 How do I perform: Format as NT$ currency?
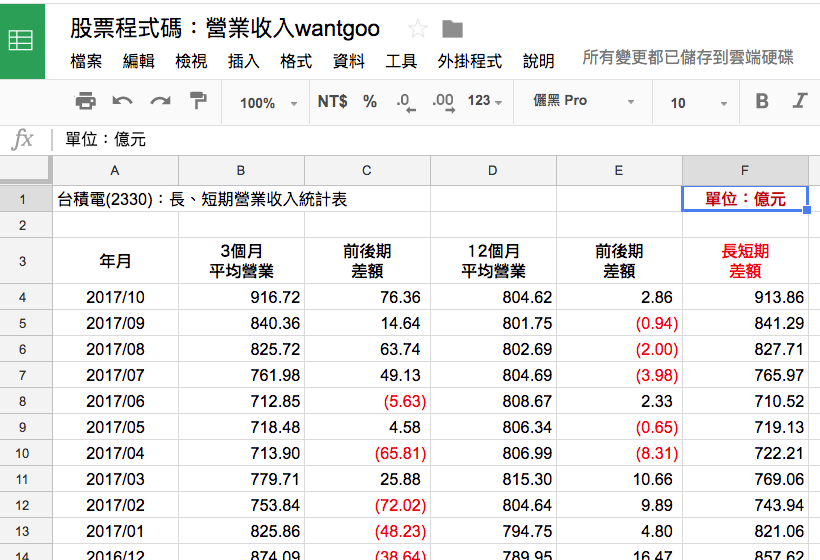[333, 101]
